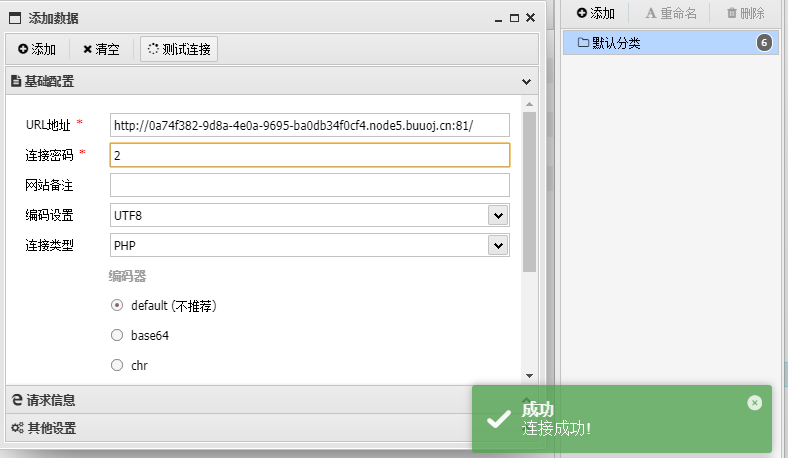The height and width of the screenshot is (458, 788).
Task: Collapse the 基础配置 section chevron
Action: 527,82
